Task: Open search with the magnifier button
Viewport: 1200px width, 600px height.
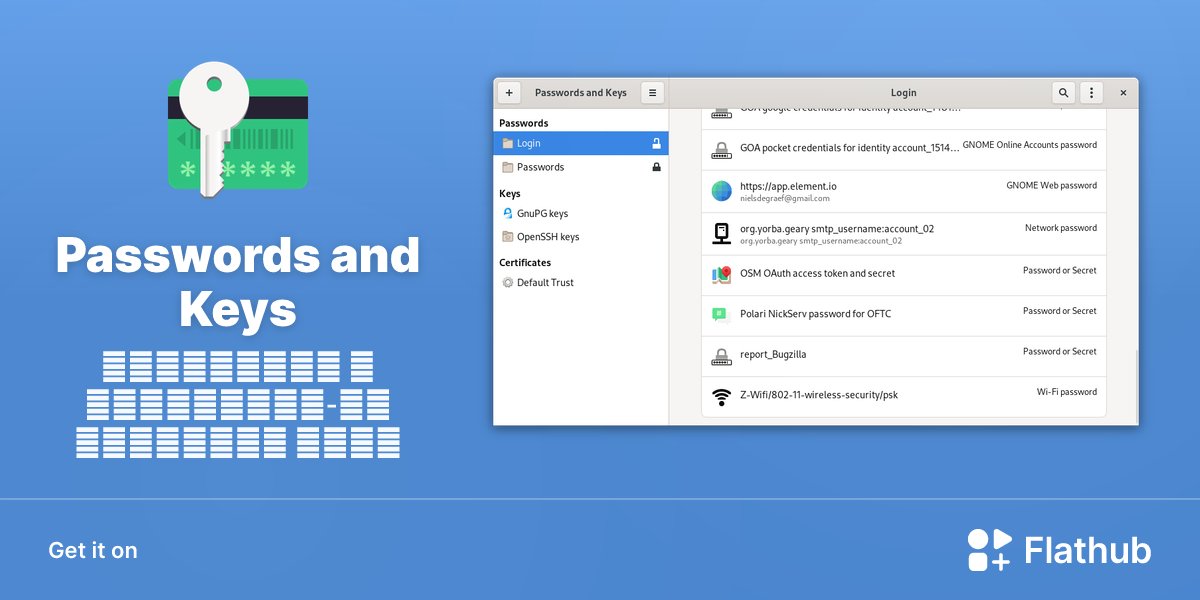Action: (1063, 93)
